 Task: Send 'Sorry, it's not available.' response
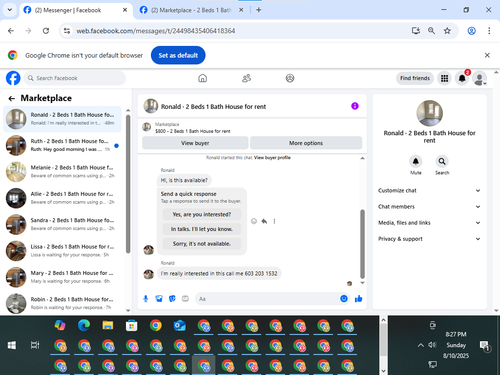pos(202,244)
